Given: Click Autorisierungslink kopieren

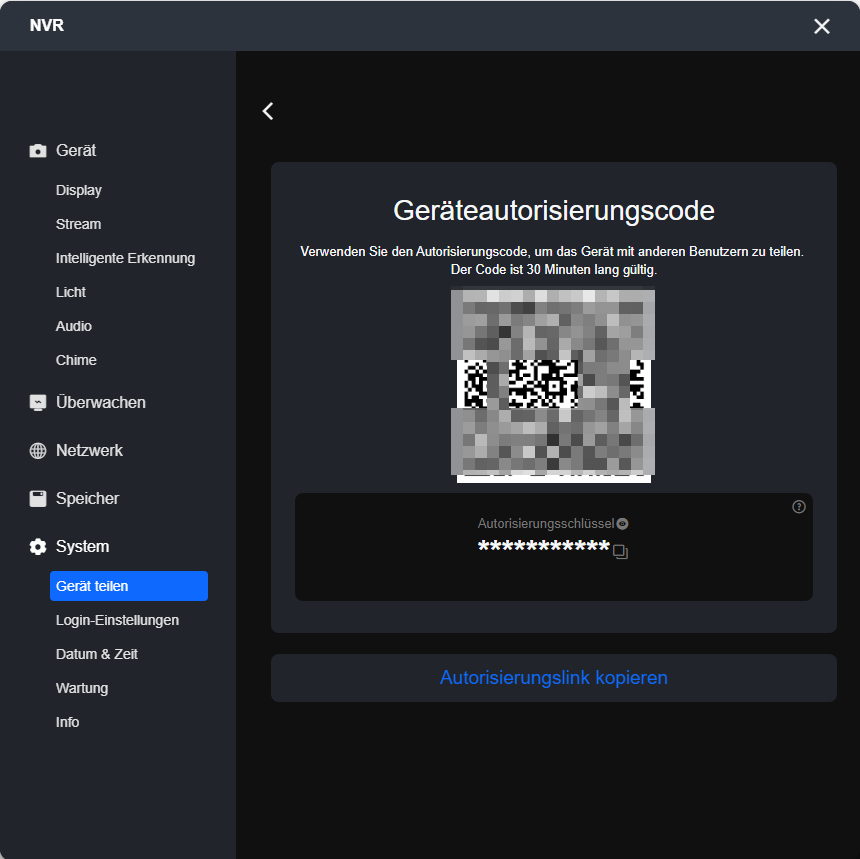Looking at the screenshot, I should click(553, 677).
